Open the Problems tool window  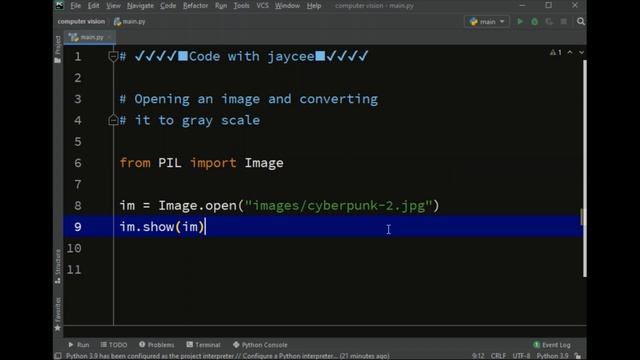pyautogui.click(x=156, y=345)
